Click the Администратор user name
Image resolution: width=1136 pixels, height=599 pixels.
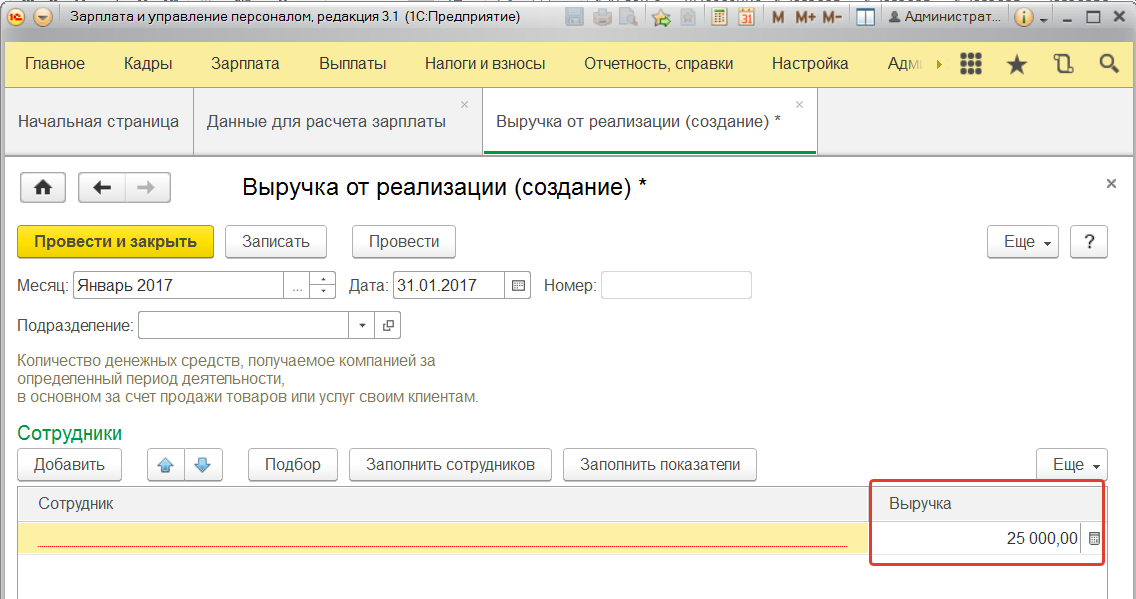coord(945,17)
